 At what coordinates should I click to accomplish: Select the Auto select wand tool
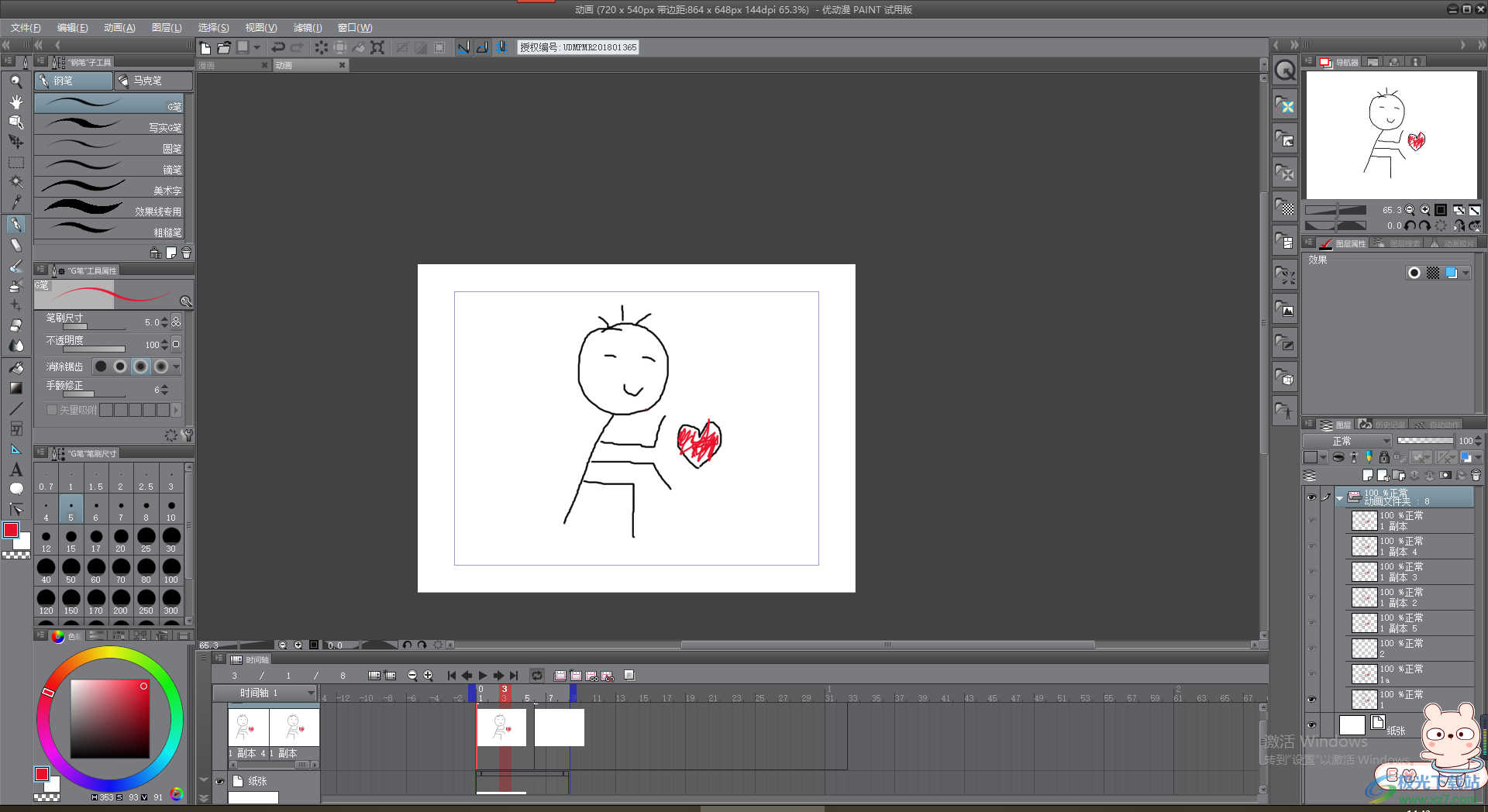click(15, 182)
